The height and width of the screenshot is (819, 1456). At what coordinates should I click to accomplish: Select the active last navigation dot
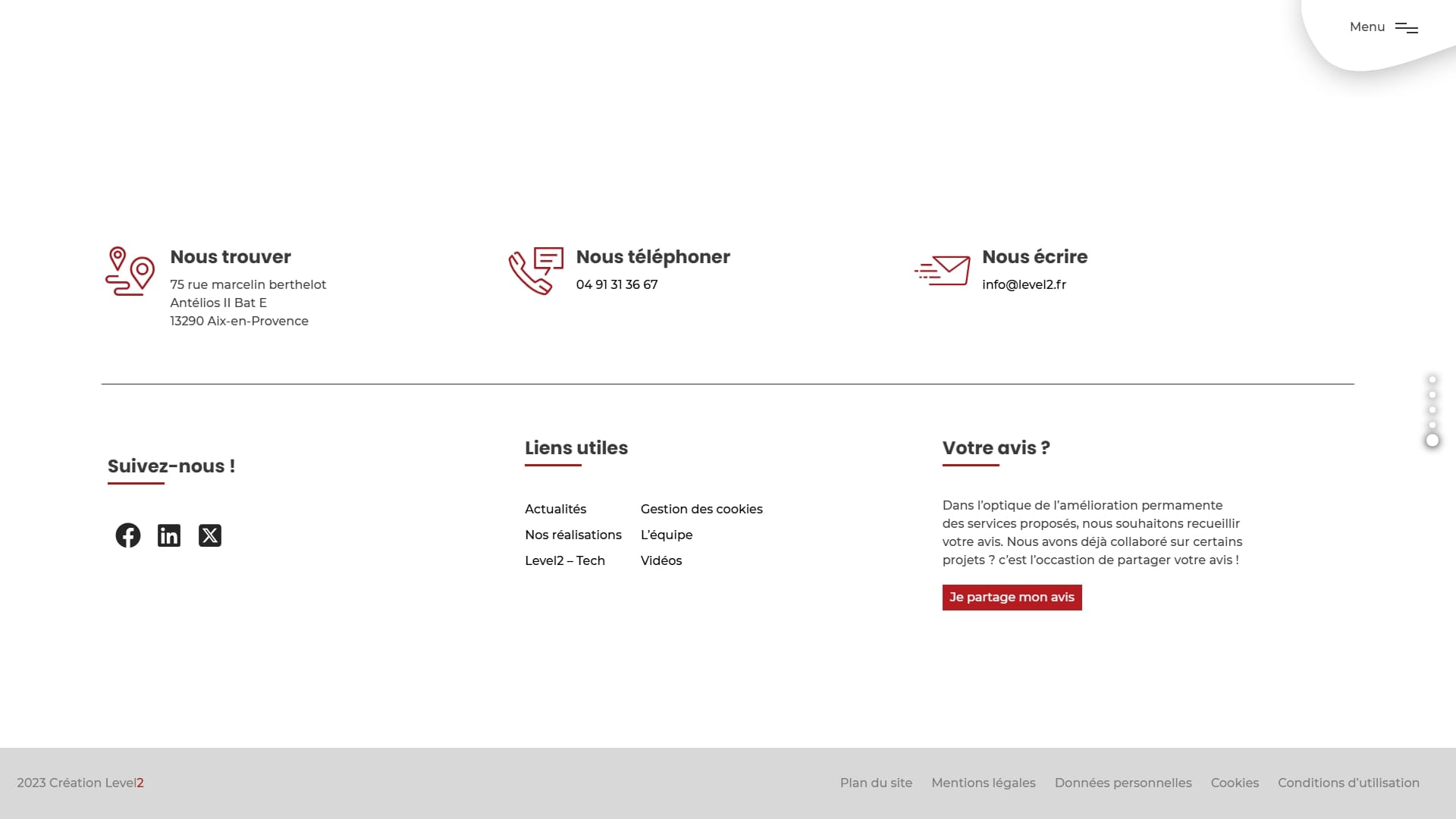pyautogui.click(x=1432, y=441)
